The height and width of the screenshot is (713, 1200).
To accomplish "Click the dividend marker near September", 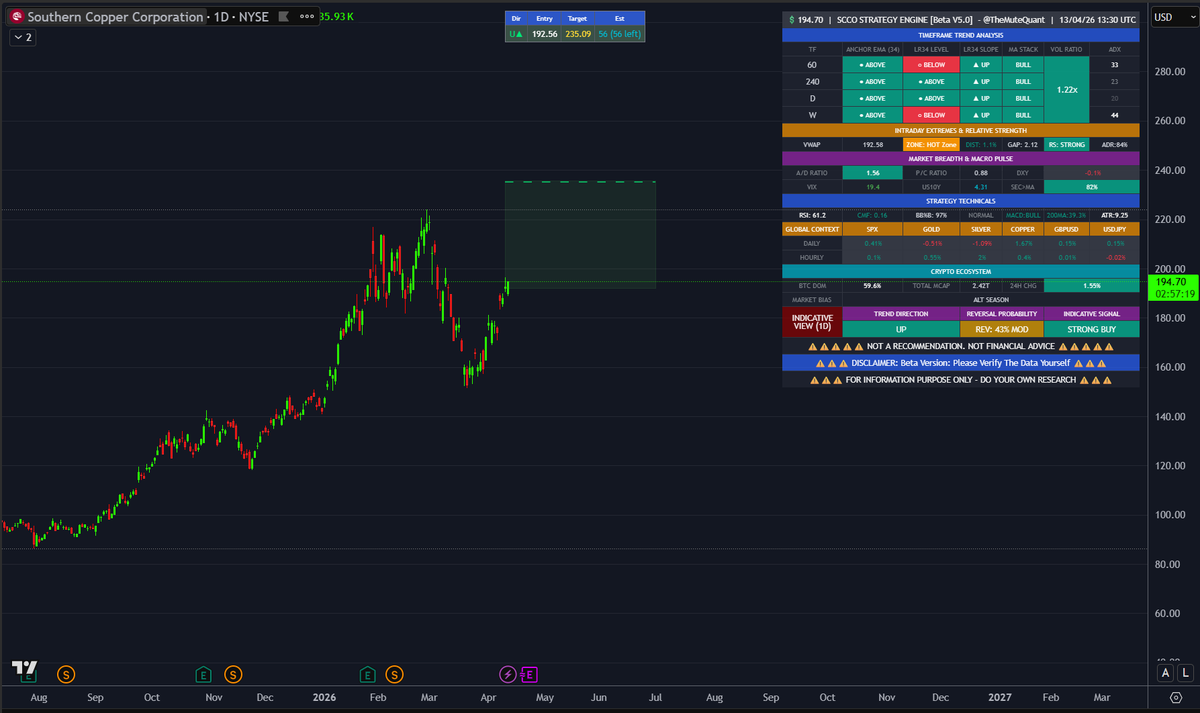I will 65,674.
